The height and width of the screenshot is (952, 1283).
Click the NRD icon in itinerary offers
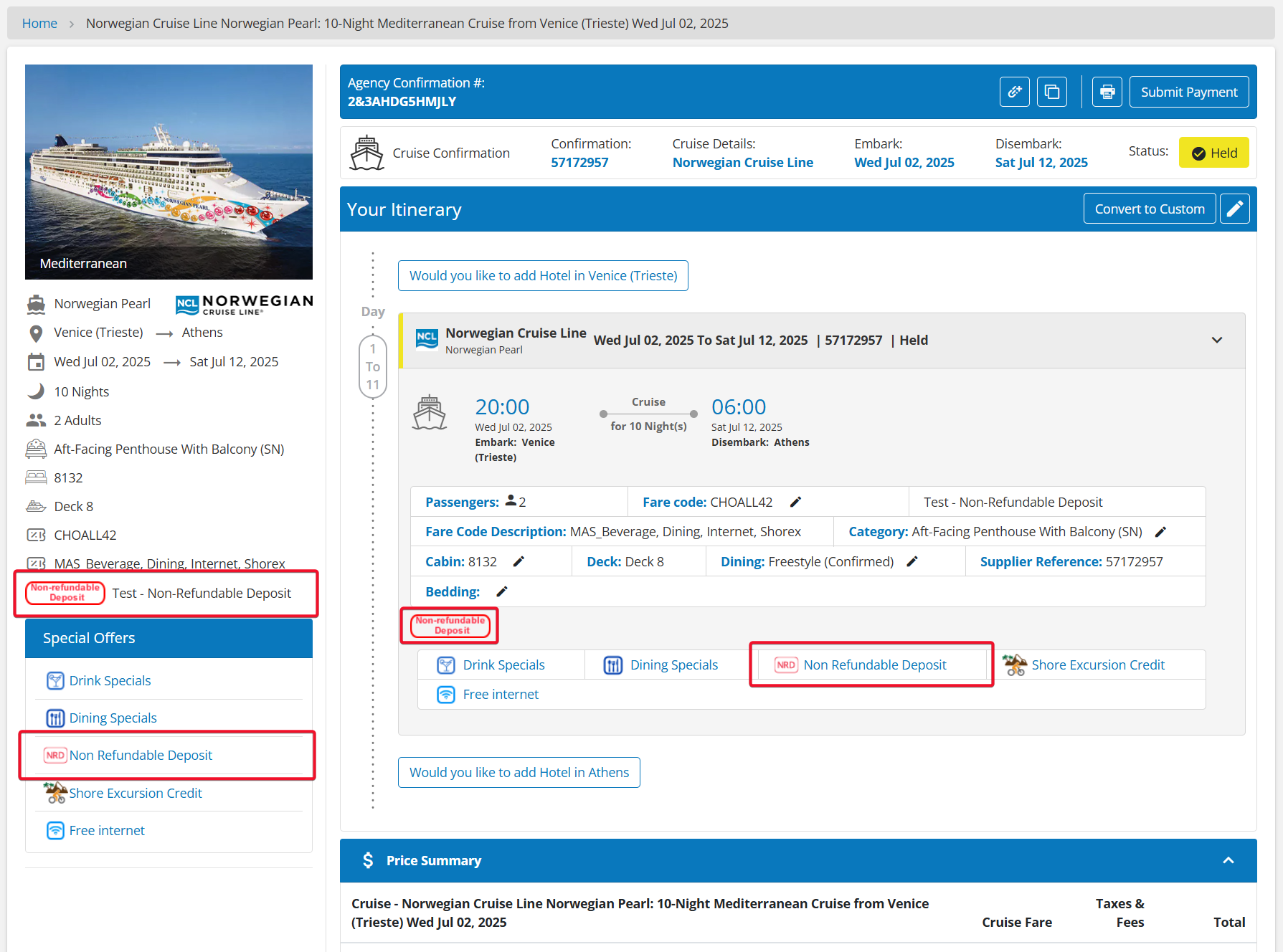pyautogui.click(x=786, y=665)
